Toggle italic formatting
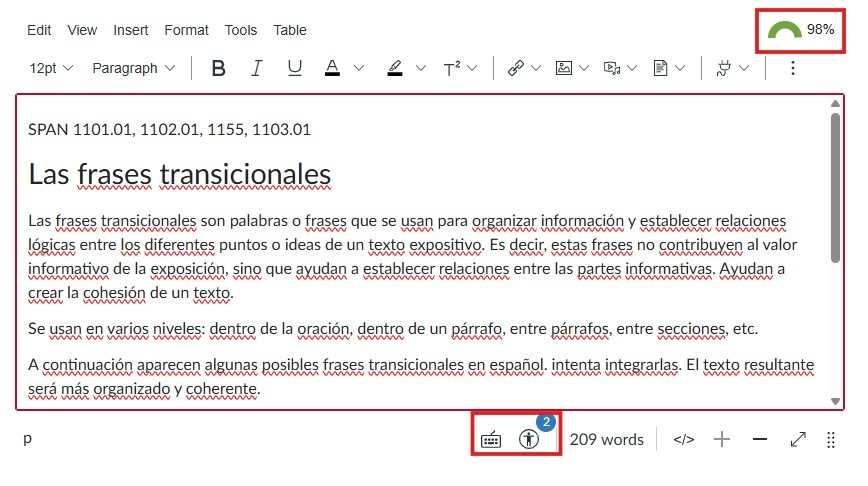 tap(256, 68)
